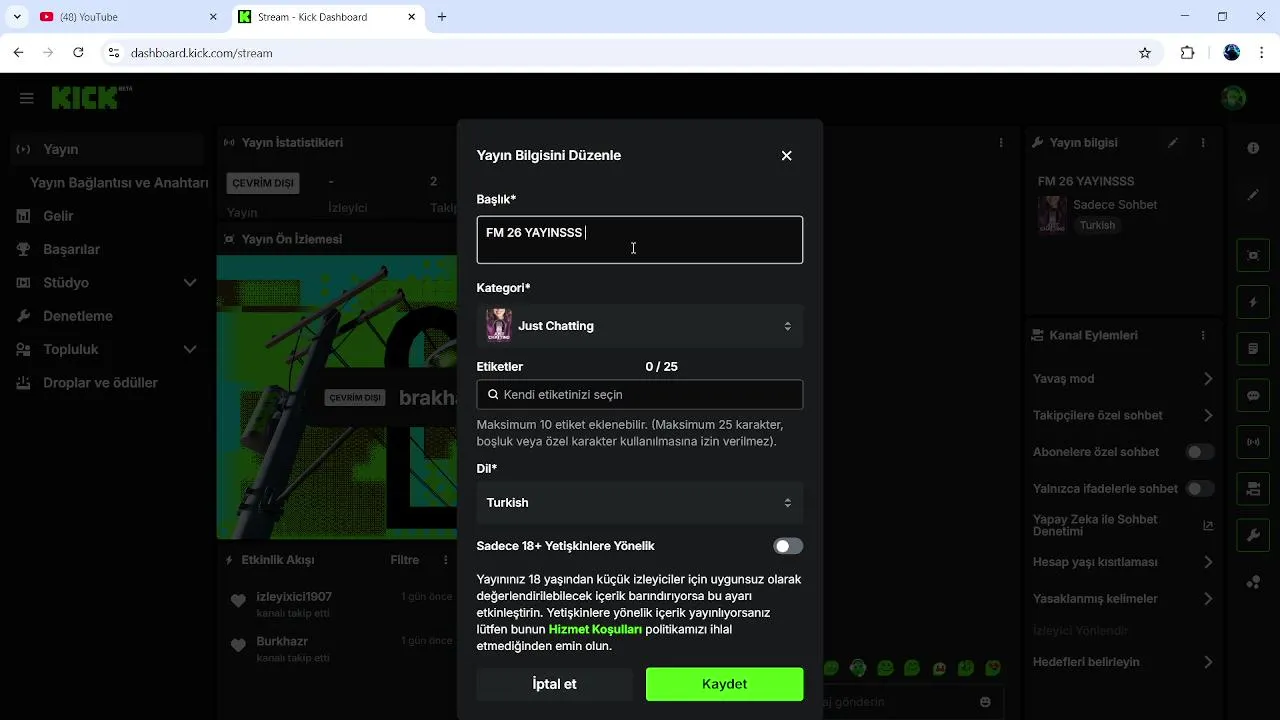This screenshot has height=720, width=1280.
Task: Click the camera widget icon in sidebar
Action: 1253,489
